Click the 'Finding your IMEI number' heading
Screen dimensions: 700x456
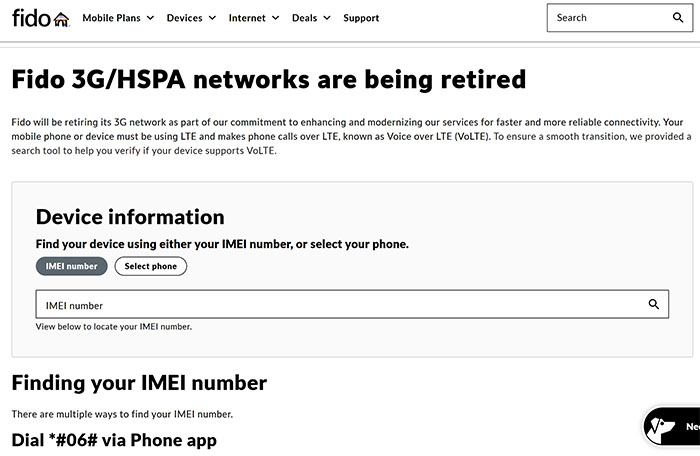139,383
